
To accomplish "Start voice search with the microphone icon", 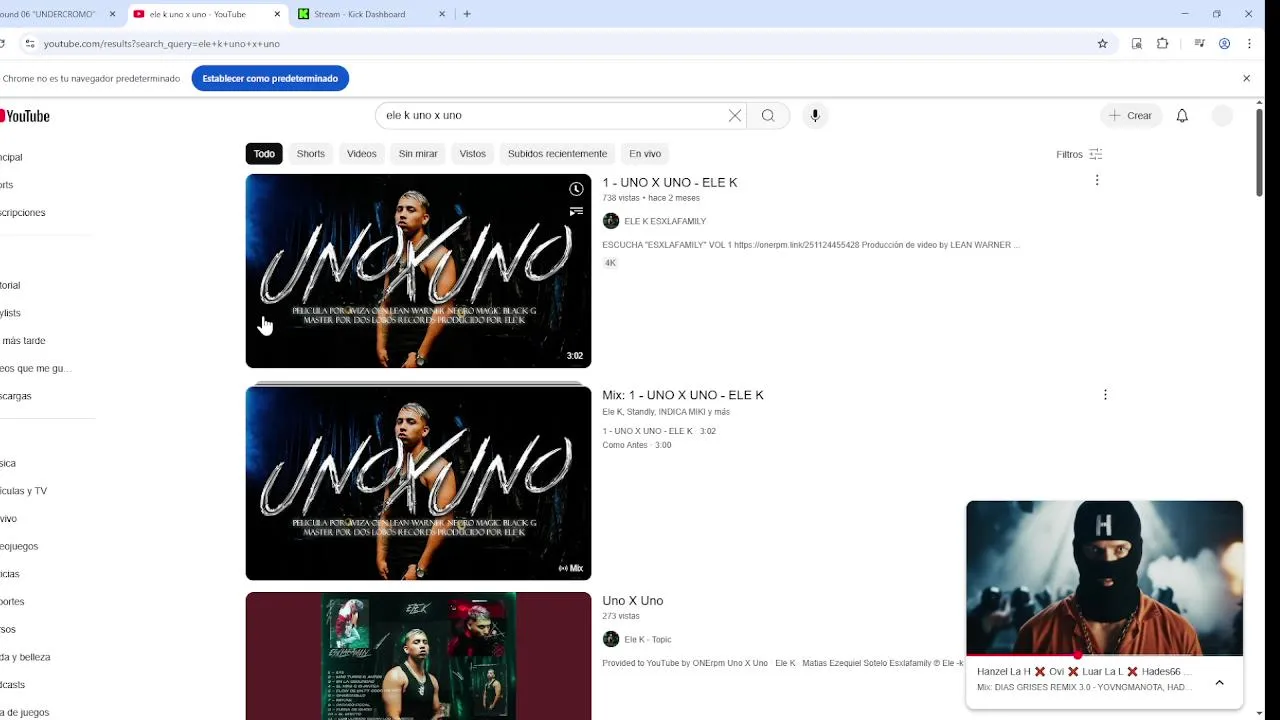I will pyautogui.click(x=815, y=115).
